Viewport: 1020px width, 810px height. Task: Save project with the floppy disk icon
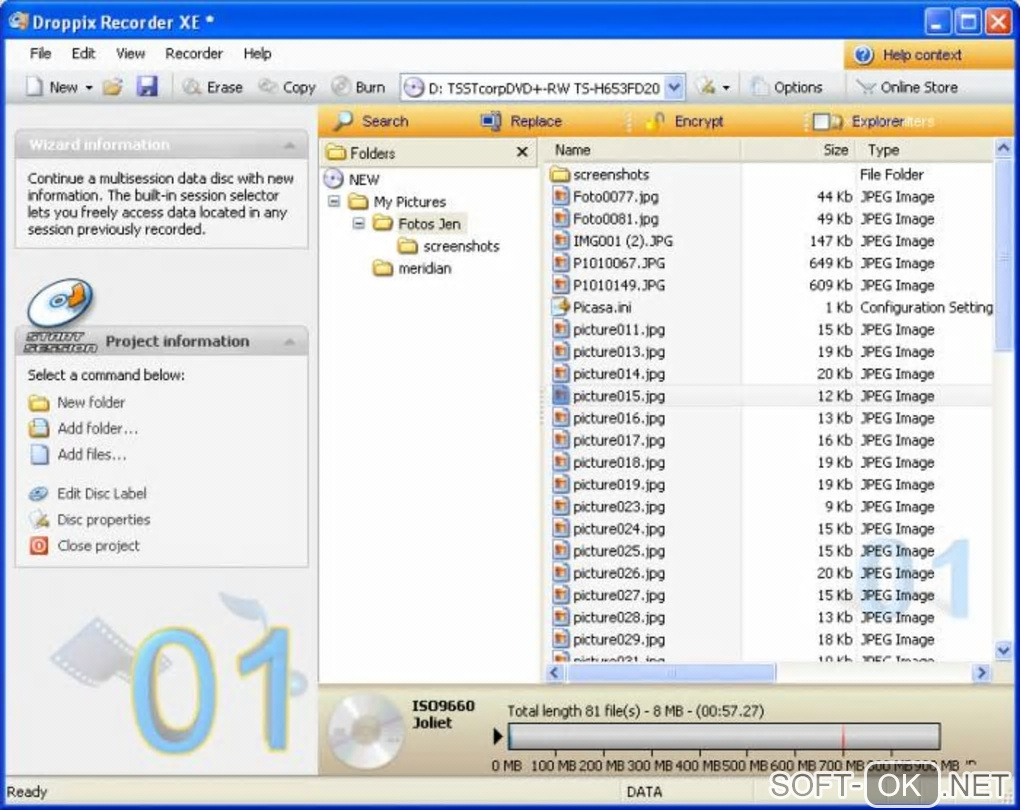point(147,87)
